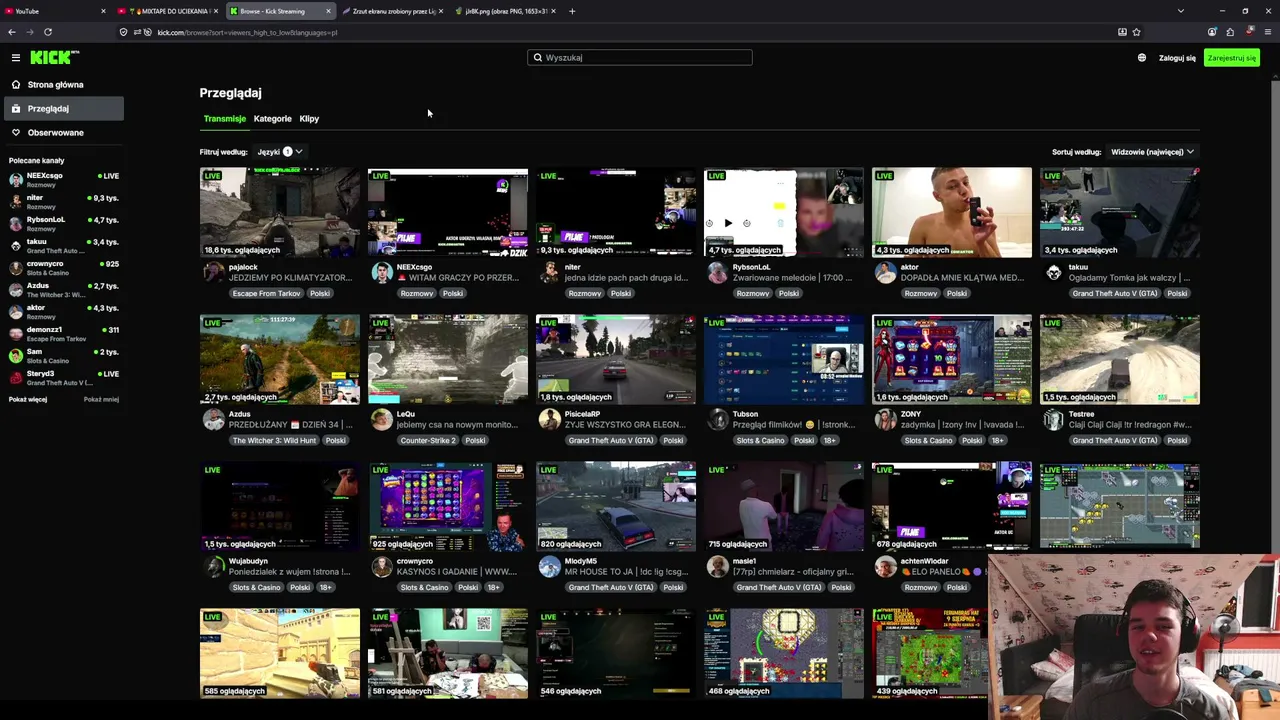
Task: Open the Firefox application menu
Action: click(1267, 32)
